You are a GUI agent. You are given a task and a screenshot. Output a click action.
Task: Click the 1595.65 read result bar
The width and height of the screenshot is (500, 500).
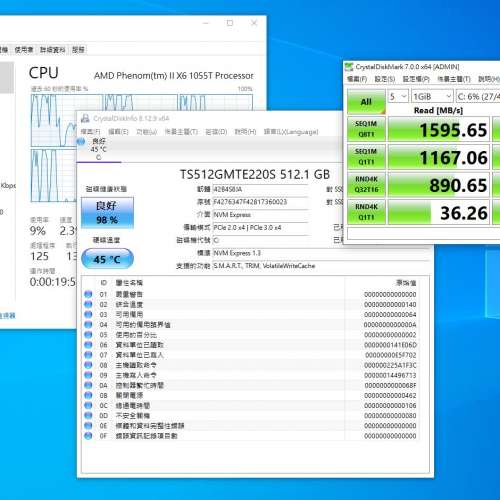click(x=439, y=129)
